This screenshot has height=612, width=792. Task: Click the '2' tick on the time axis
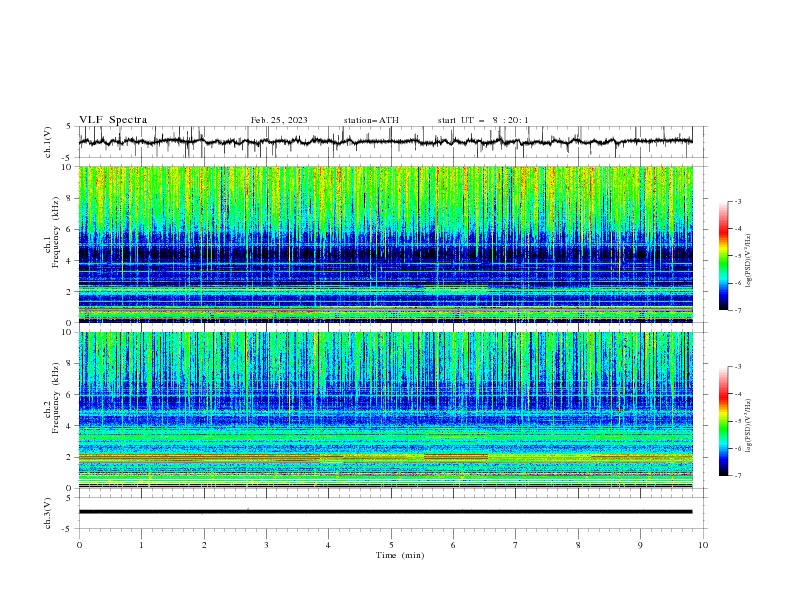[x=204, y=545]
